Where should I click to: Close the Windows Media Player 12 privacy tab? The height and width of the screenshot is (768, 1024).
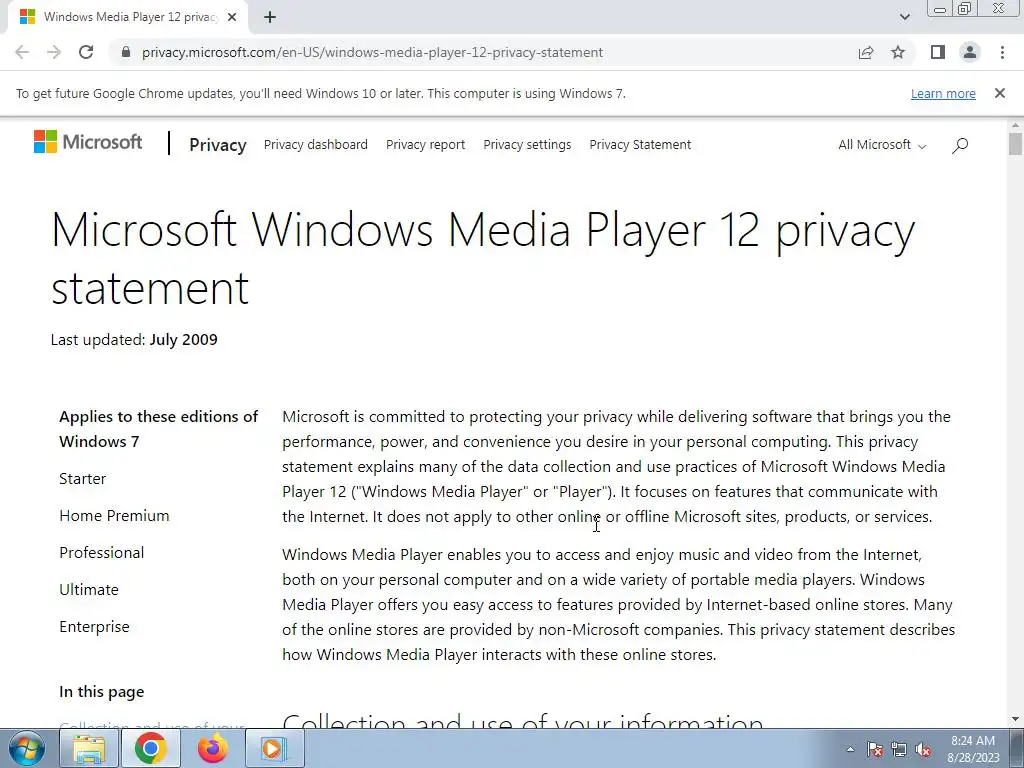[232, 18]
